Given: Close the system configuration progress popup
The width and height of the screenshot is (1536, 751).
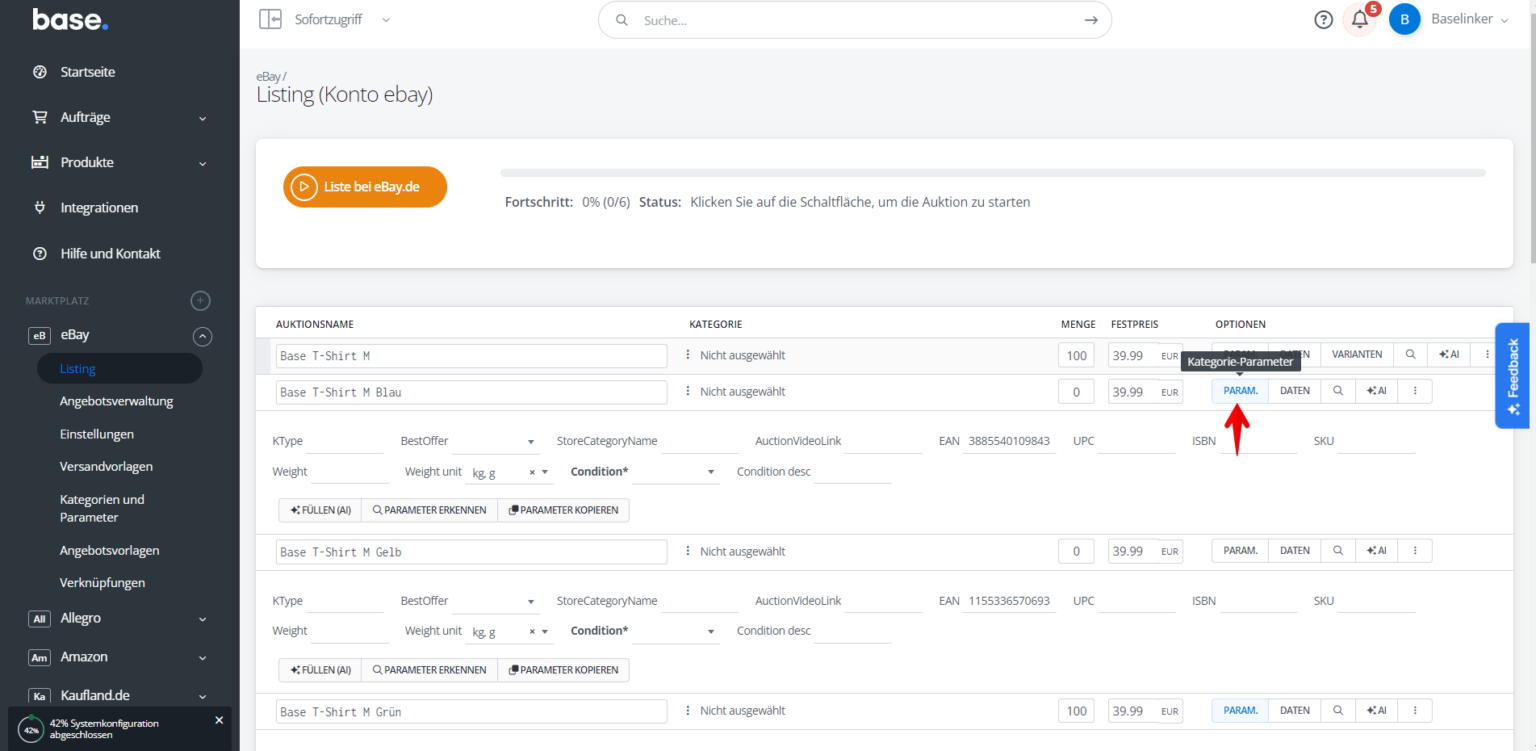Looking at the screenshot, I should [x=219, y=720].
